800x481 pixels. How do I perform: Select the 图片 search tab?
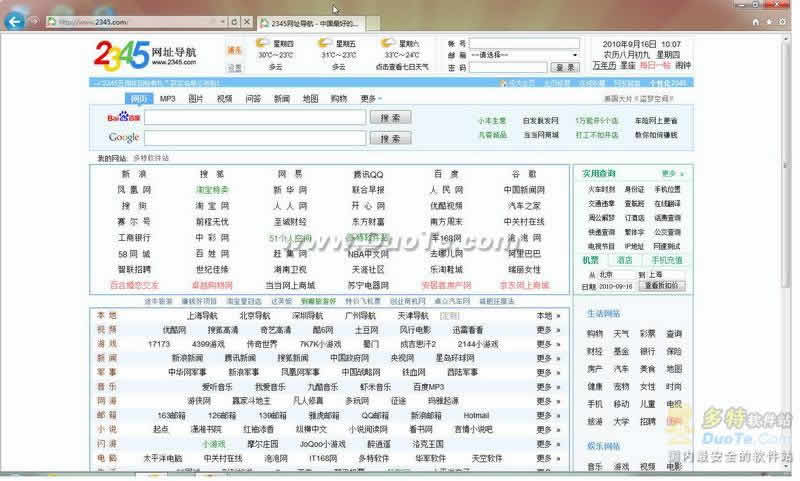point(196,98)
